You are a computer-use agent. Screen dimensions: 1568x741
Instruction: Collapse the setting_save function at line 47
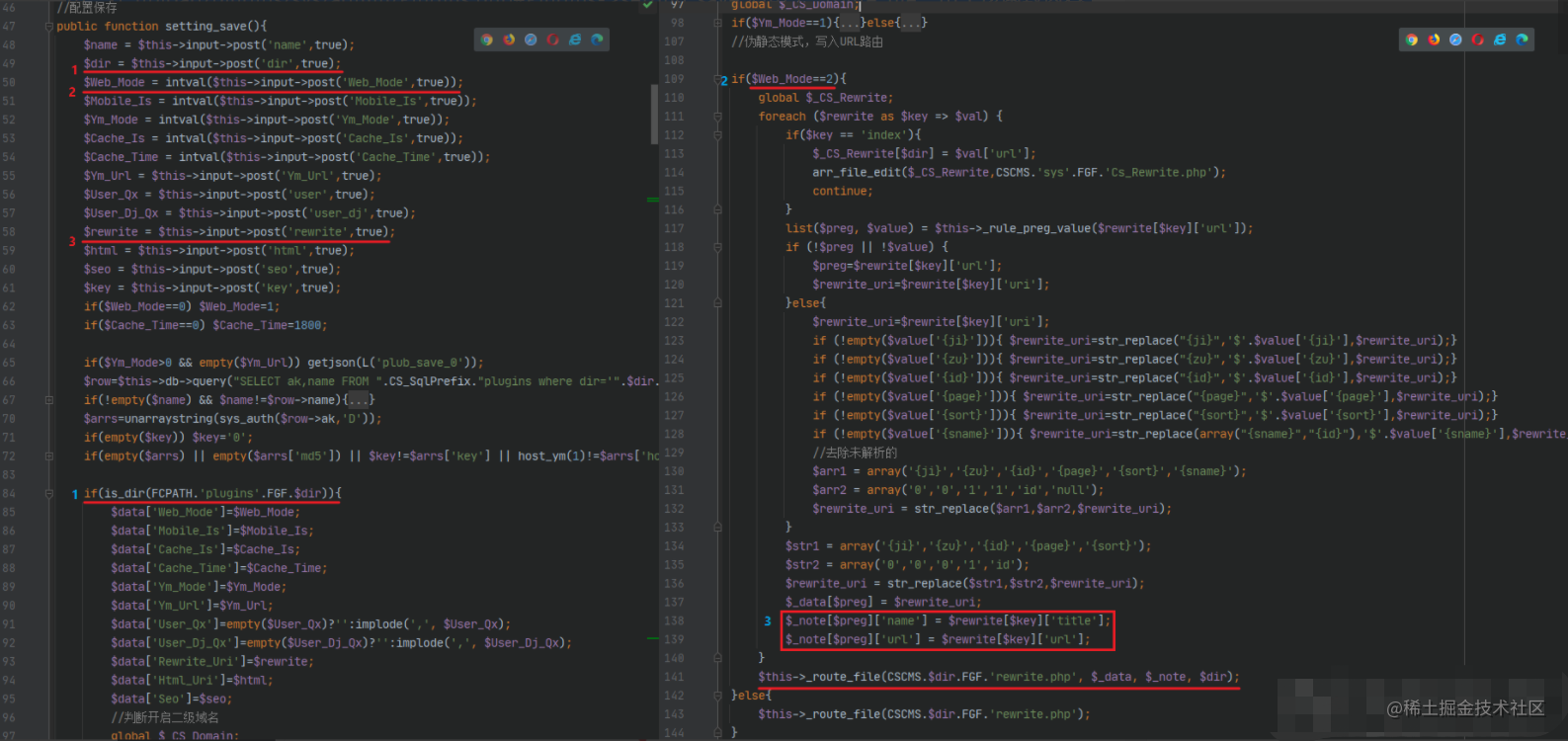48,27
